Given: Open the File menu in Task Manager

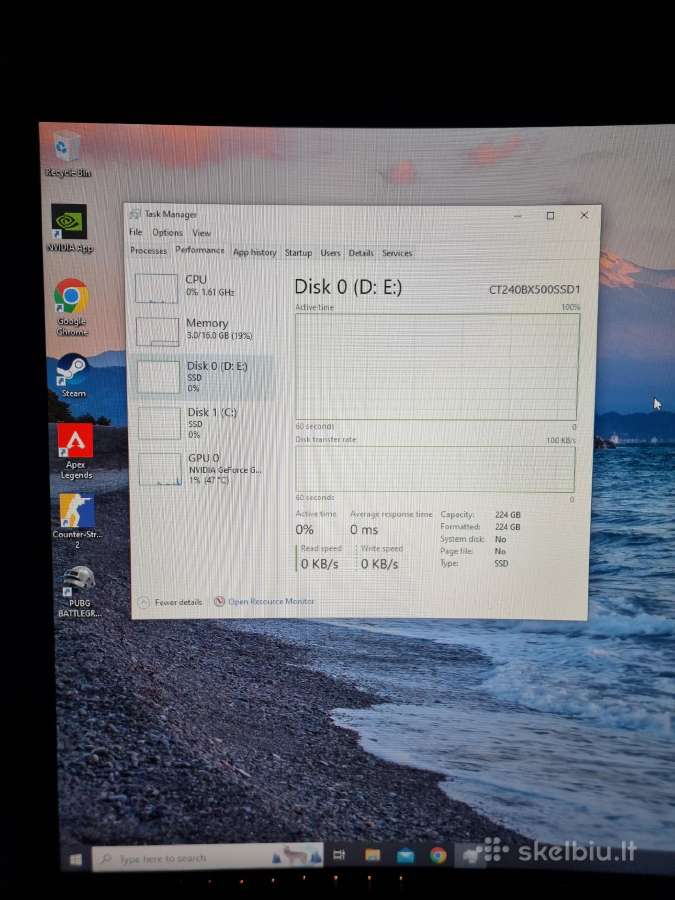Looking at the screenshot, I should coord(135,232).
